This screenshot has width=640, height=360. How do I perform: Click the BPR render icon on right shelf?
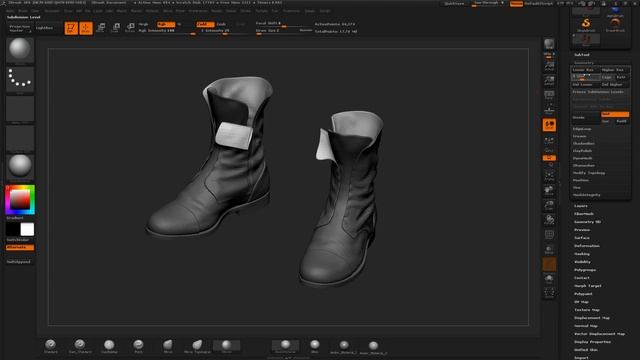(x=549, y=45)
